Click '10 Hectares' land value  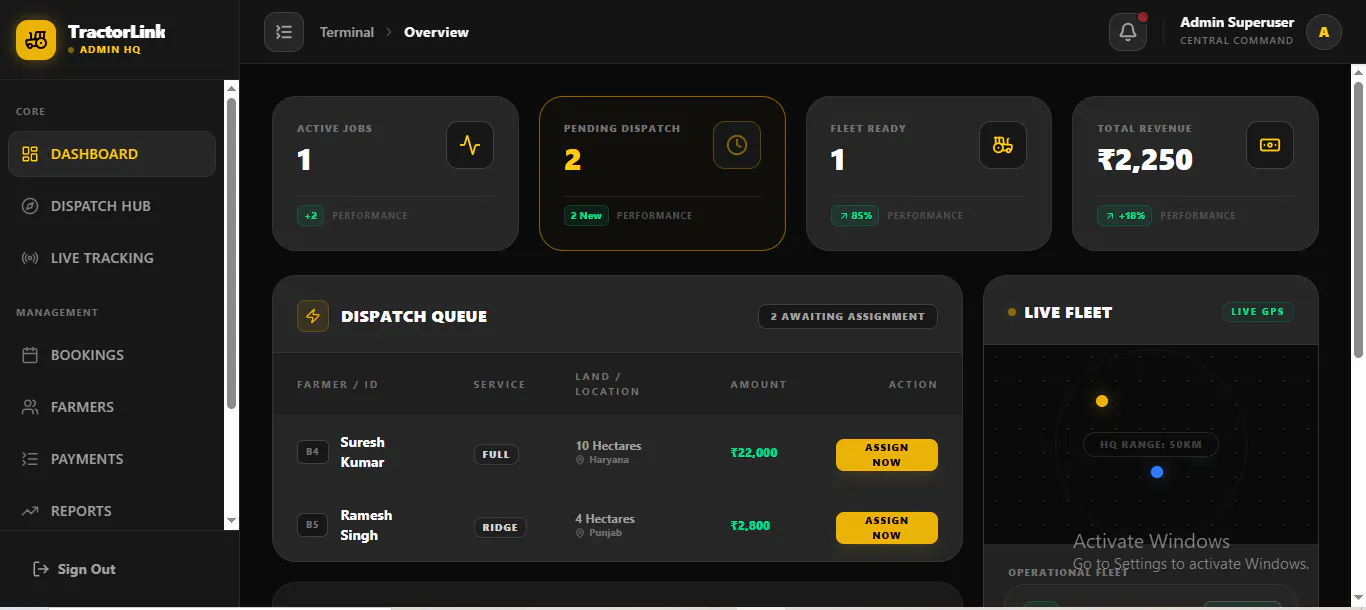[x=608, y=446]
